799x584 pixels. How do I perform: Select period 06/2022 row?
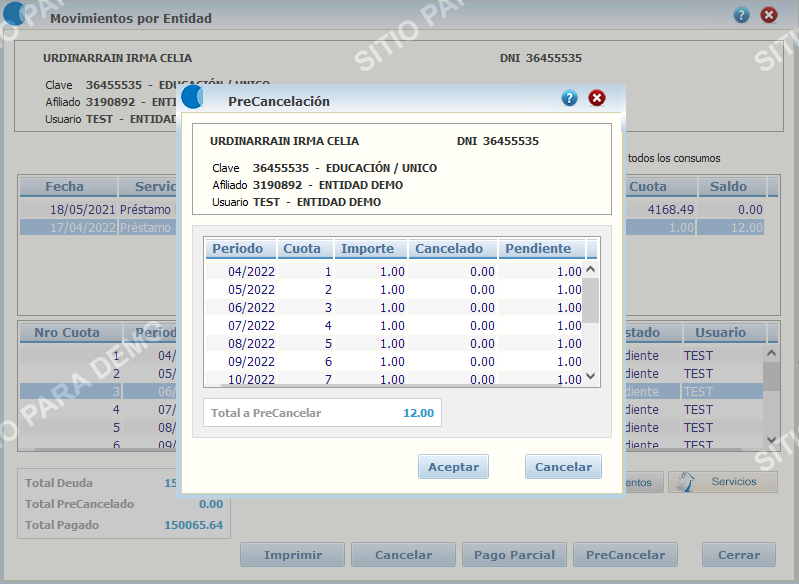[394, 307]
